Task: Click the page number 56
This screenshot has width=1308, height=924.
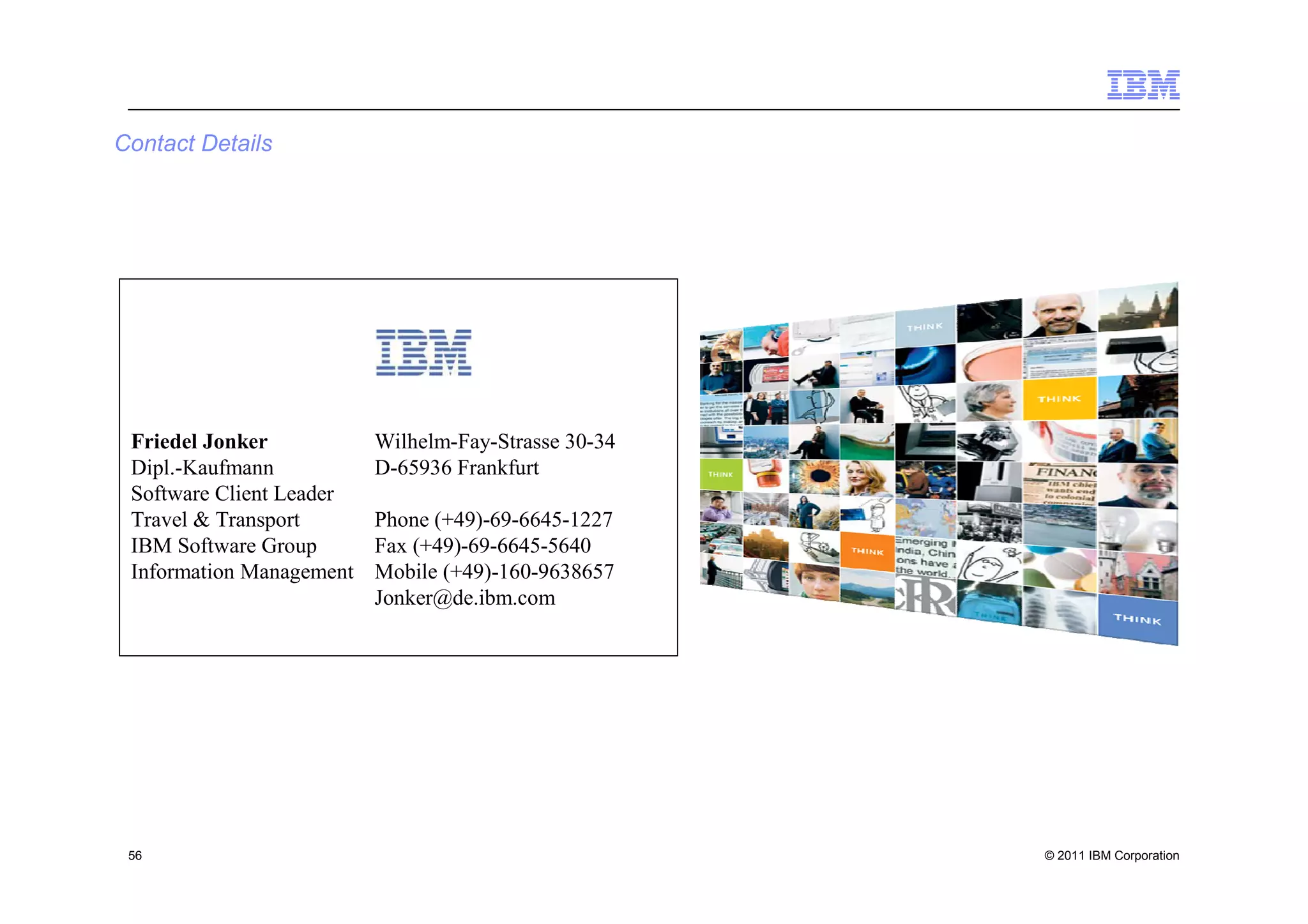Action: [135, 856]
